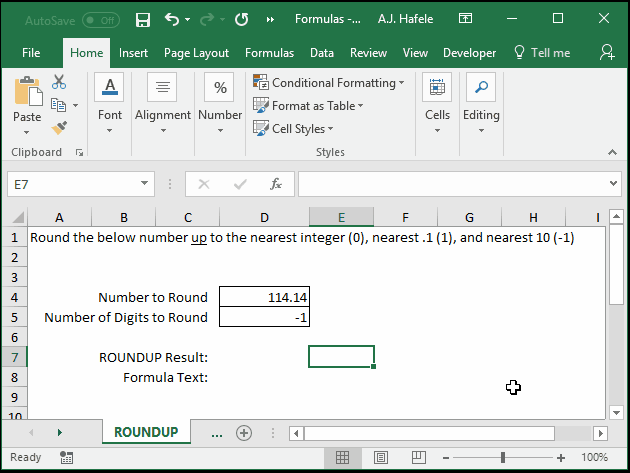The width and height of the screenshot is (630, 473).
Task: Select cell containing 114.14
Action: pos(264,297)
